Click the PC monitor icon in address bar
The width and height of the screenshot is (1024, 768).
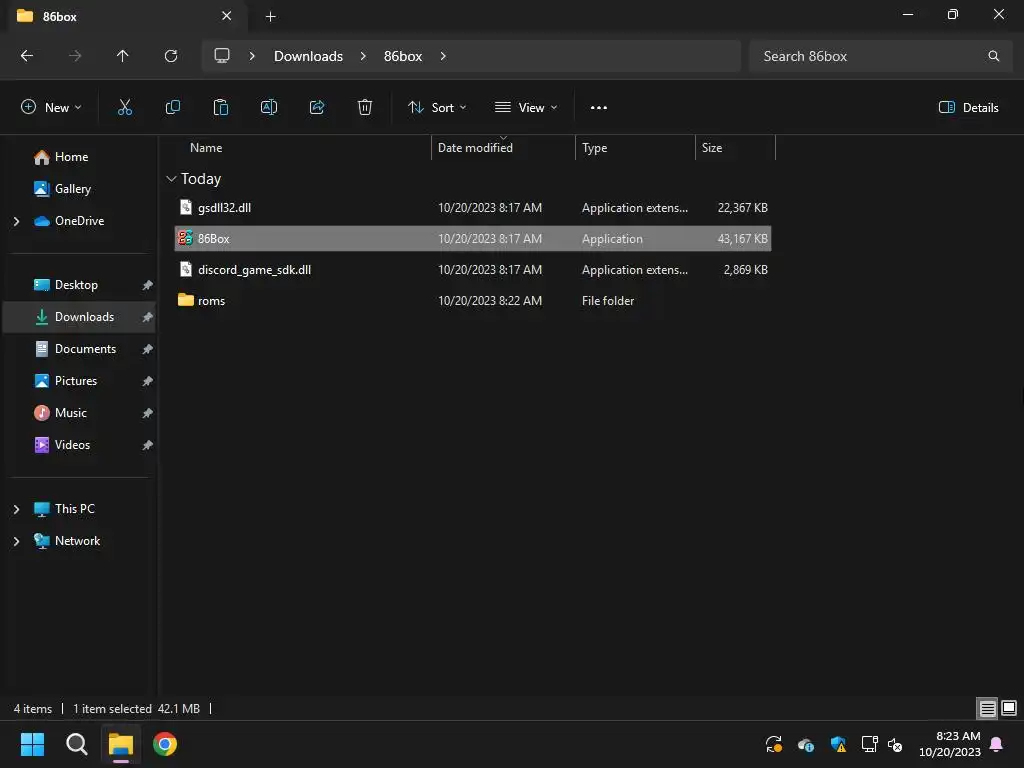(222, 56)
